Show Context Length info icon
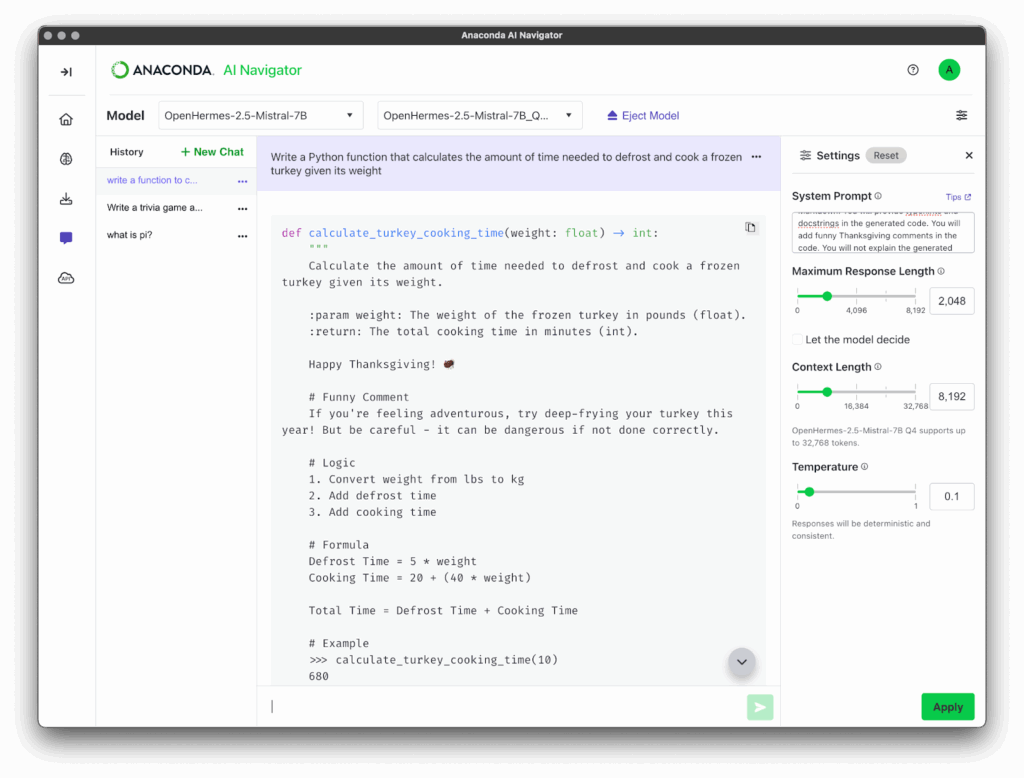 pos(878,367)
